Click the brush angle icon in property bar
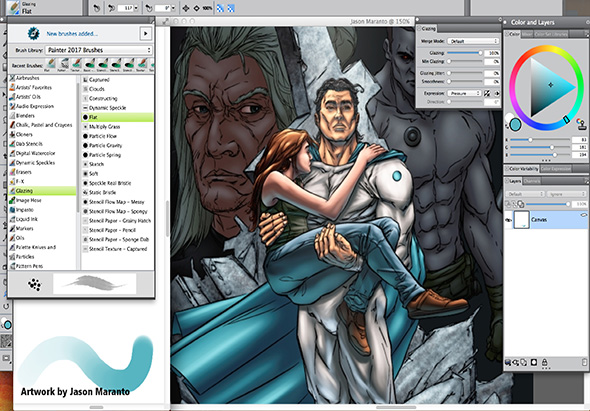This screenshot has height=411, width=590. (x=149, y=8)
